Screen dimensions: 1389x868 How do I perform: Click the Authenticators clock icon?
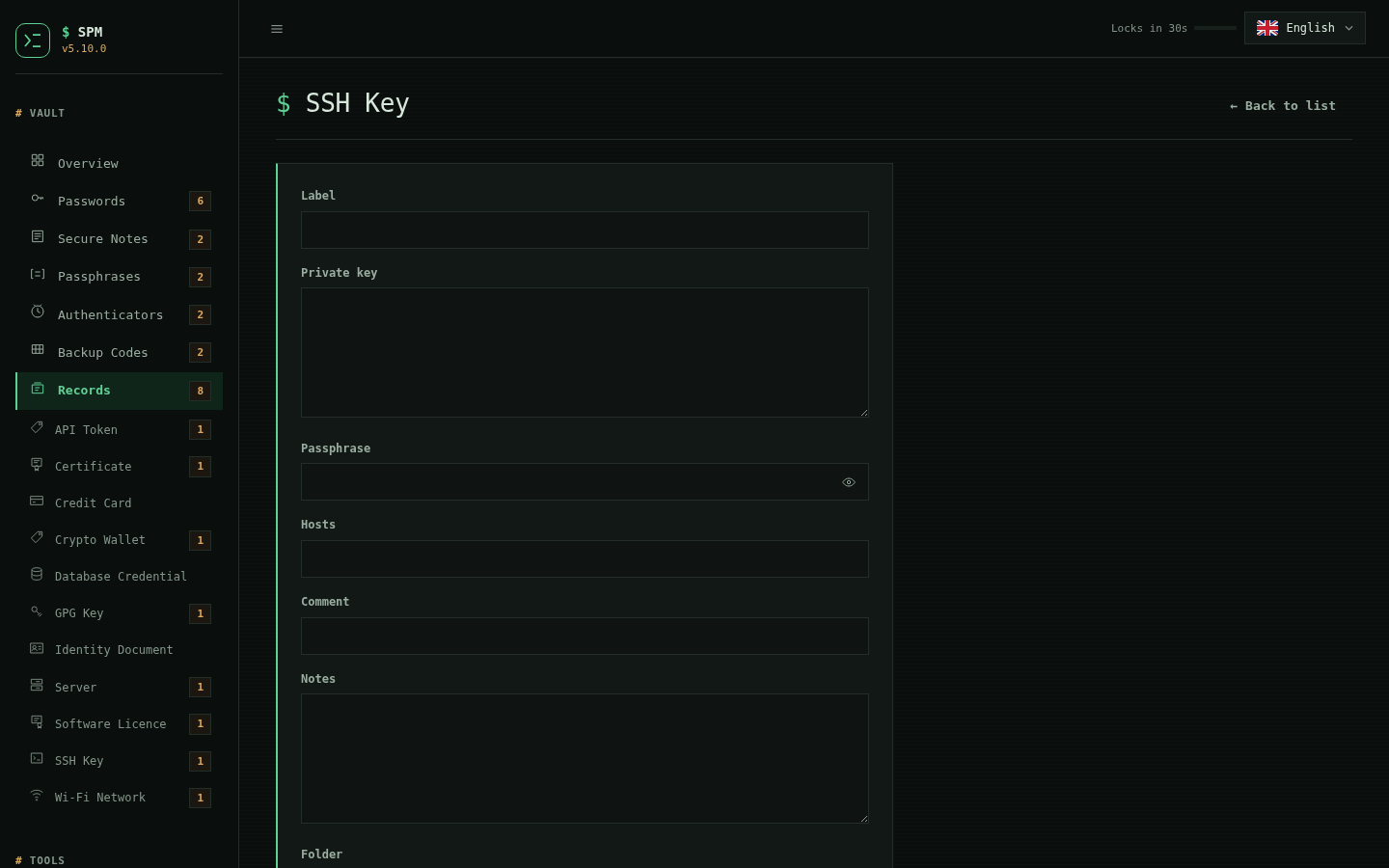(38, 312)
